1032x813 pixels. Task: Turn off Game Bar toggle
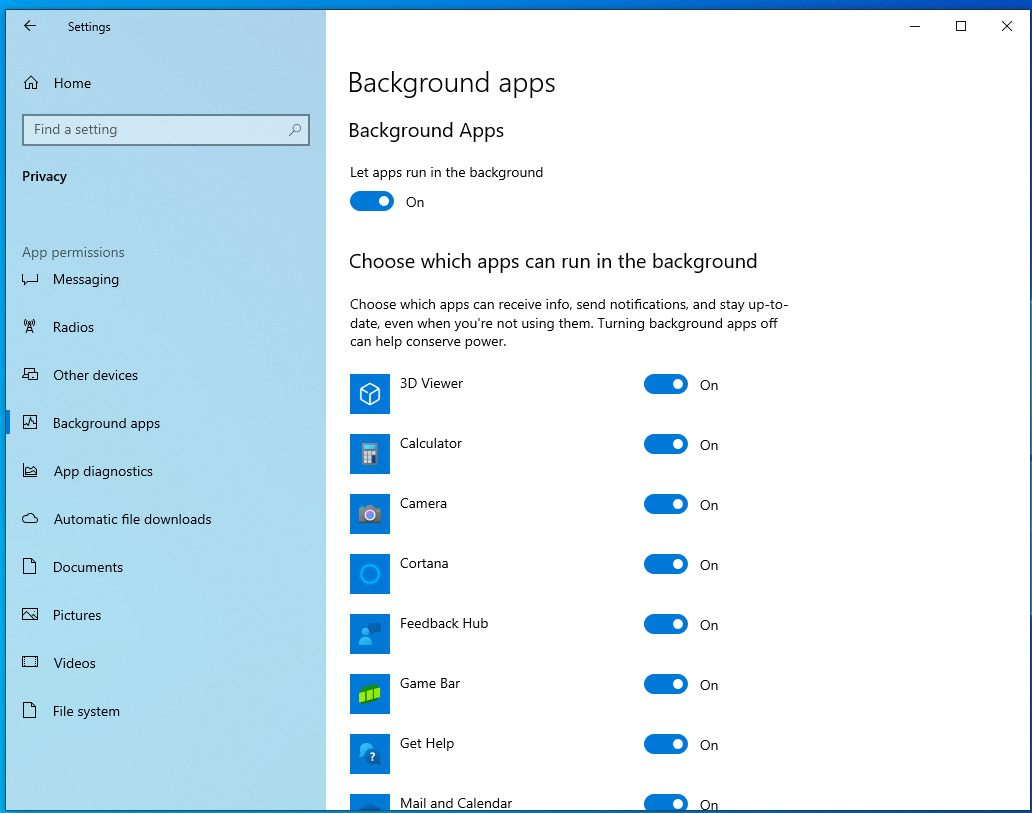pos(666,684)
